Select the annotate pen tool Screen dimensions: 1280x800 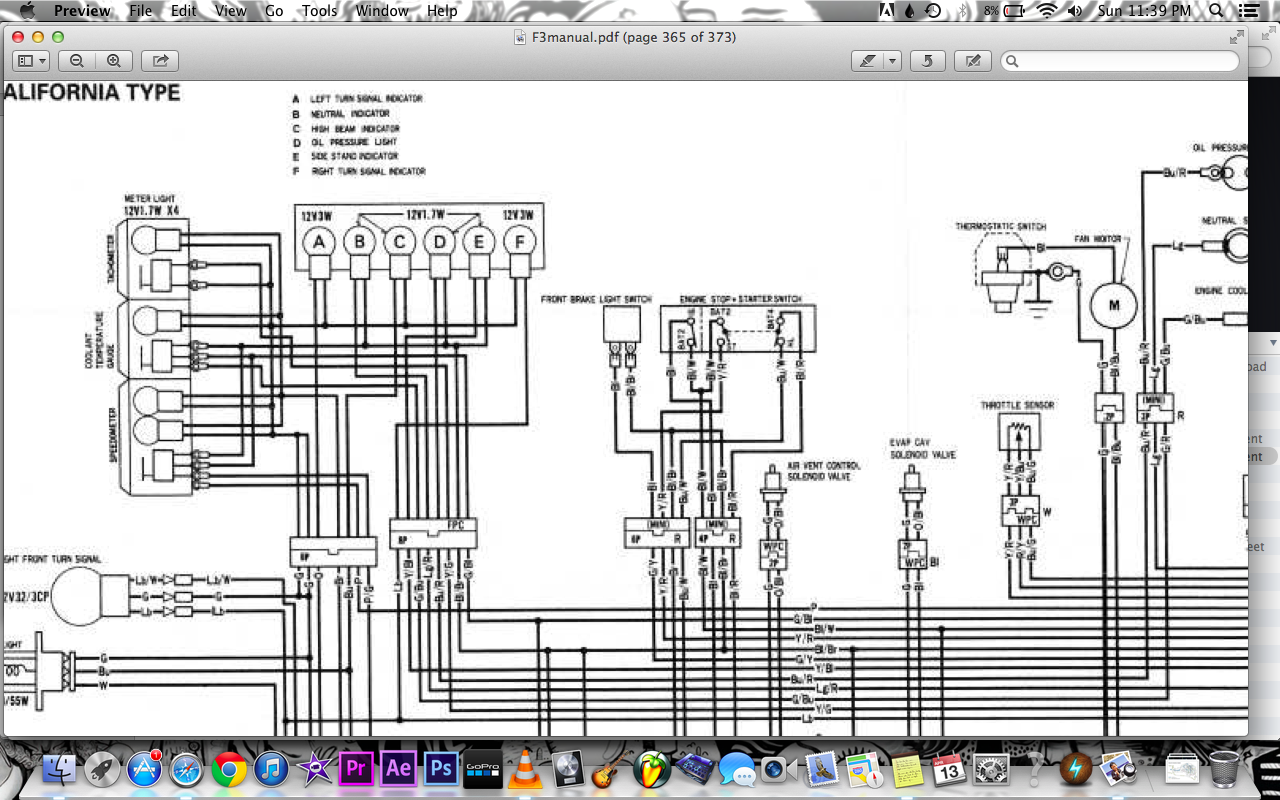pyautogui.click(x=867, y=61)
